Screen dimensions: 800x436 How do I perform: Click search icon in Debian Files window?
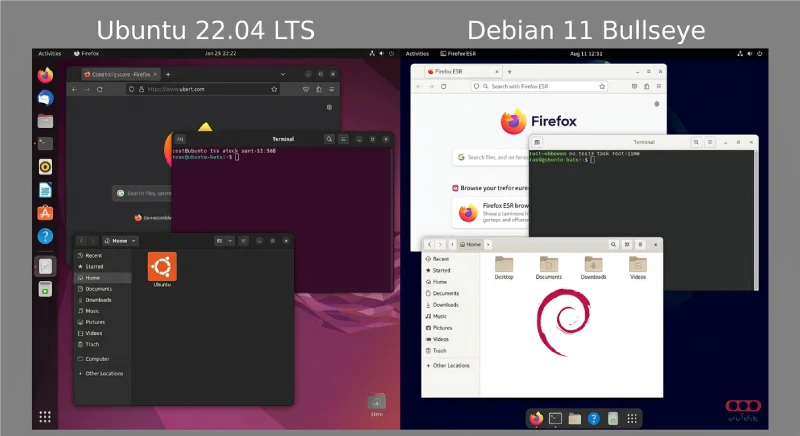coord(613,245)
